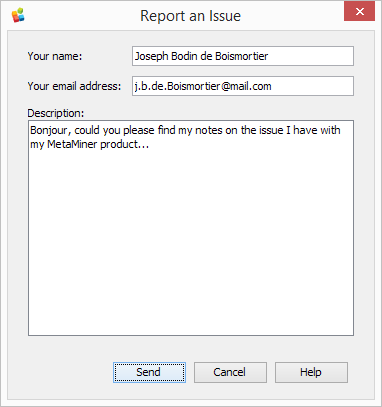Click the 'Description:' label
The width and height of the screenshot is (382, 407).
[x=56, y=113]
